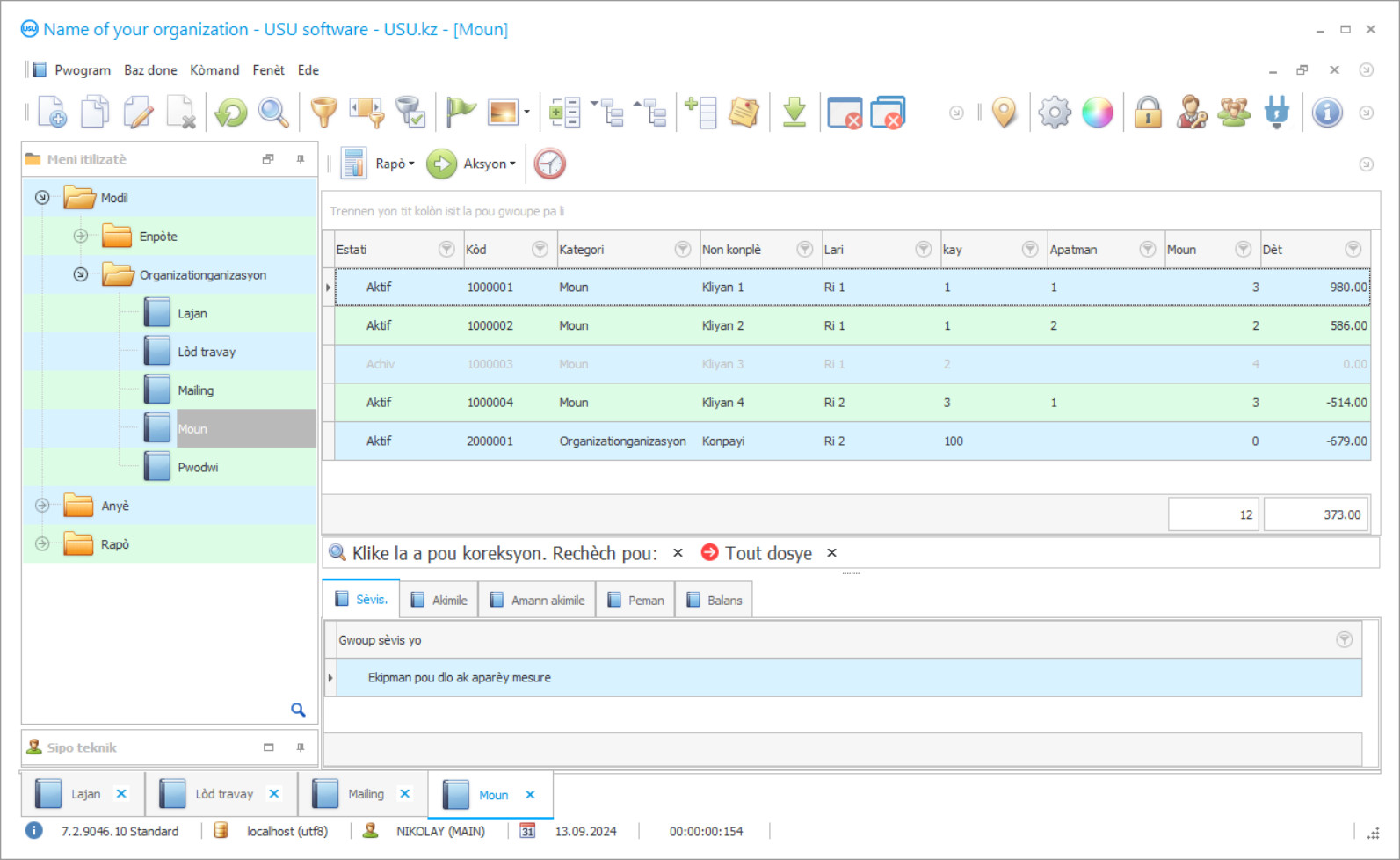Image resolution: width=1400 pixels, height=860 pixels.
Task: Expand the Rapò folder in tree
Action: [42, 544]
